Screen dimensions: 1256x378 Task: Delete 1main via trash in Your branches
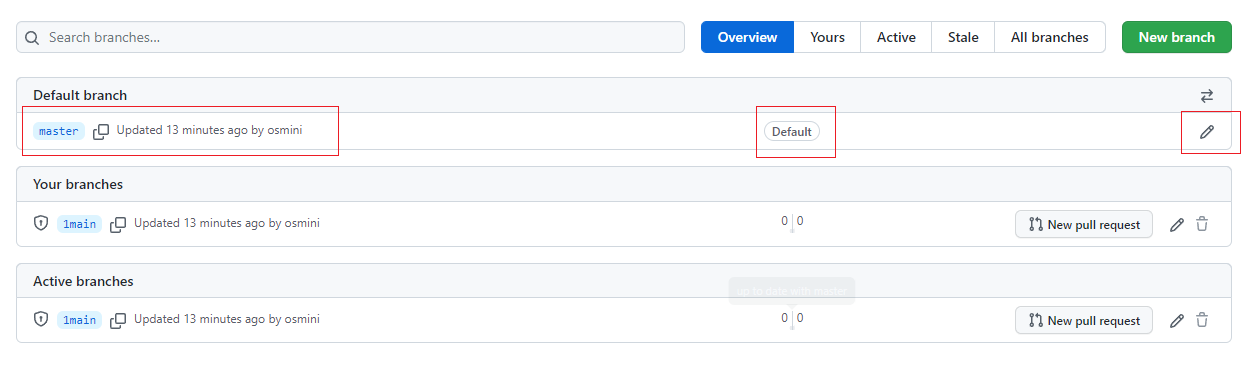[1202, 225]
